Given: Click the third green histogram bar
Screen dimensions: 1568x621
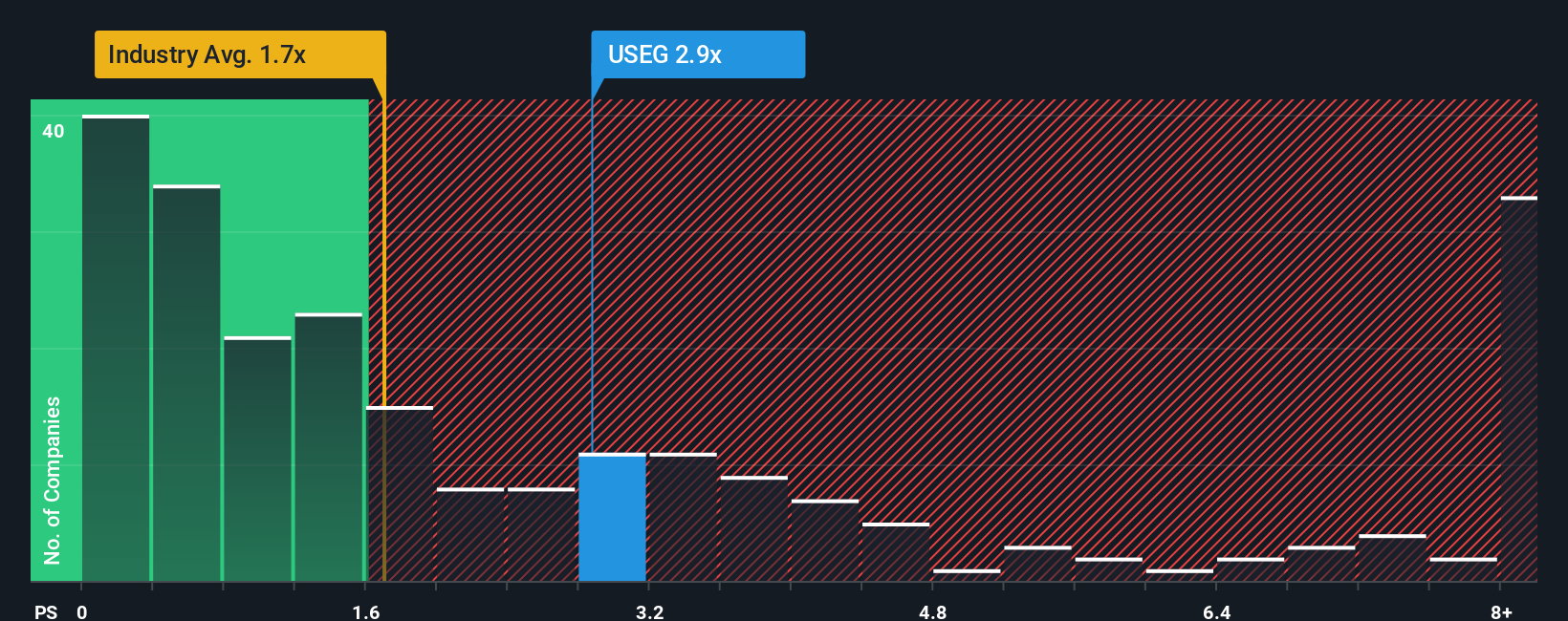Looking at the screenshot, I should coord(257,459).
